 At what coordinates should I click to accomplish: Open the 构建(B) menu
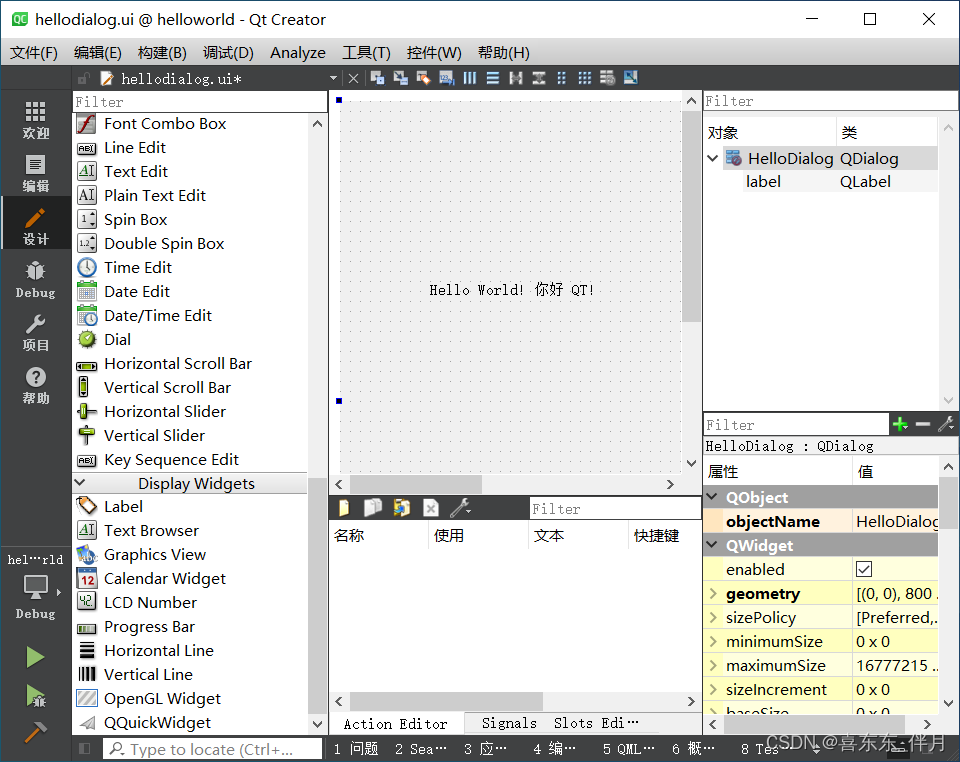162,53
